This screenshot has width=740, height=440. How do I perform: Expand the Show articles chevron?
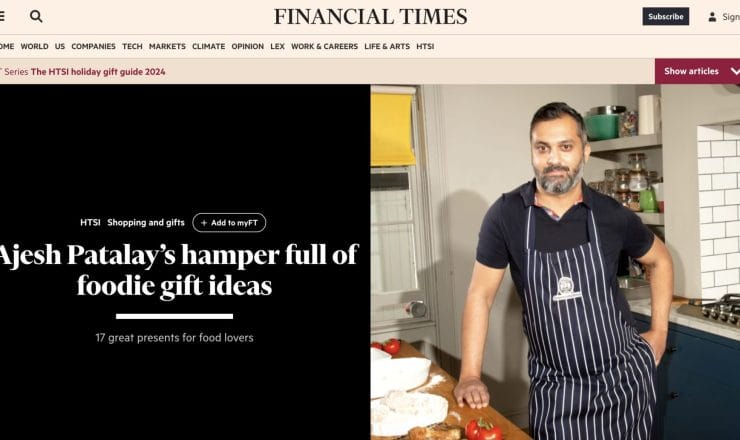coord(735,71)
